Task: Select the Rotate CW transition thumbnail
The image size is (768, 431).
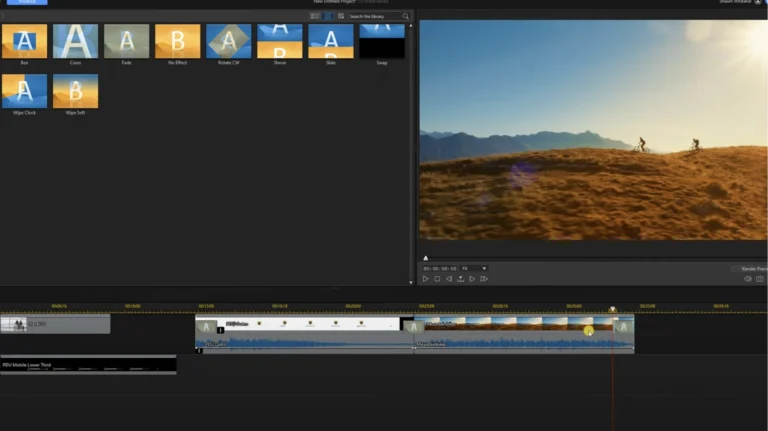Action: point(229,41)
